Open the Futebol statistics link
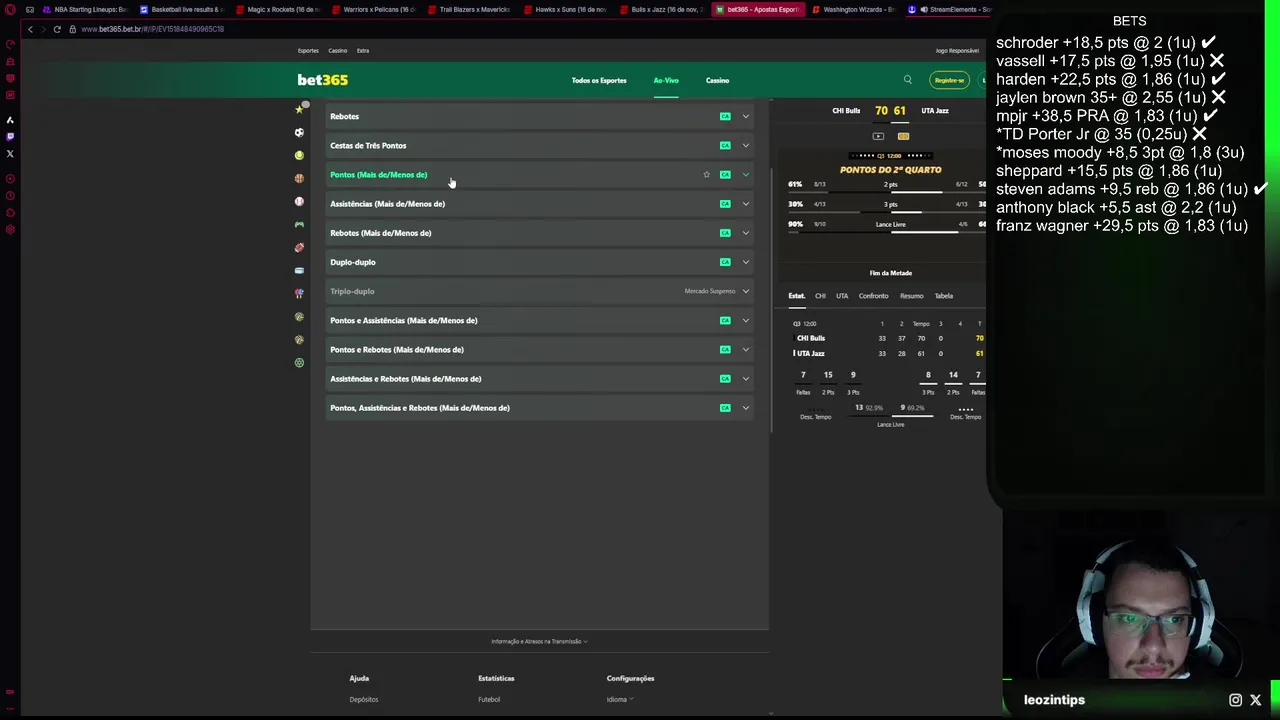1280x720 pixels. [489, 699]
